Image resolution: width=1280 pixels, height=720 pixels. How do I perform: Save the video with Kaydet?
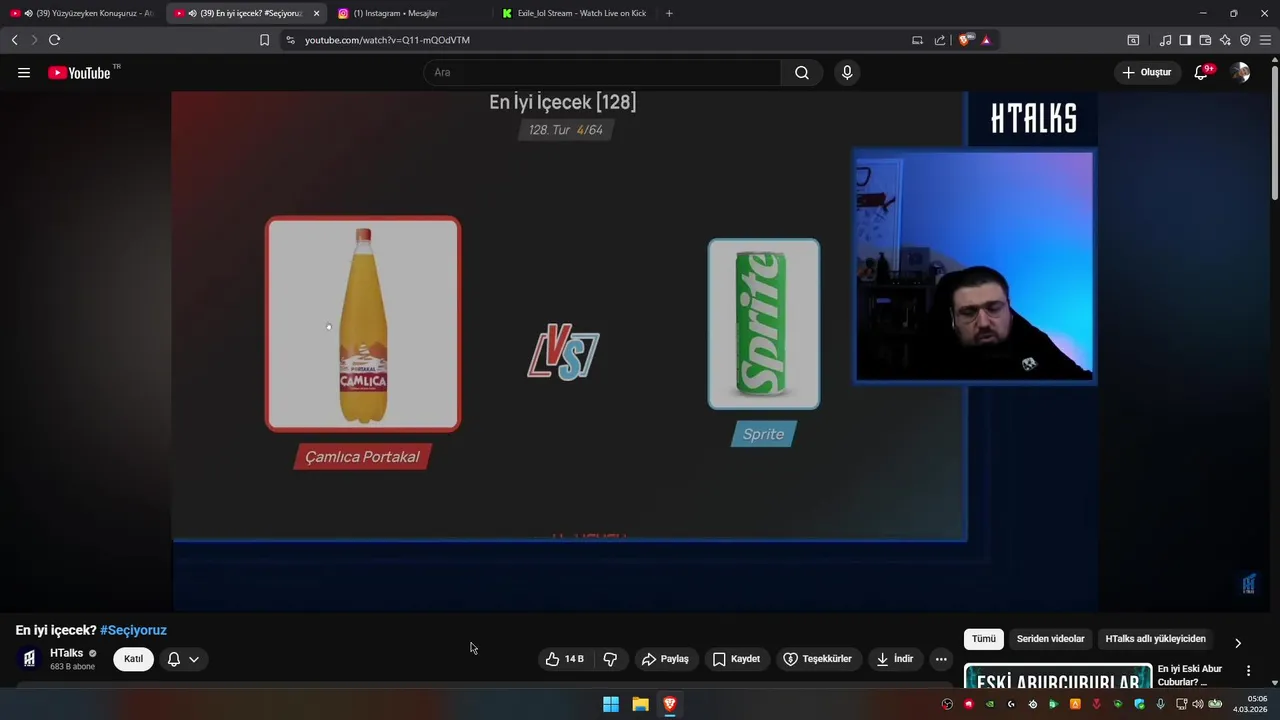[737, 659]
